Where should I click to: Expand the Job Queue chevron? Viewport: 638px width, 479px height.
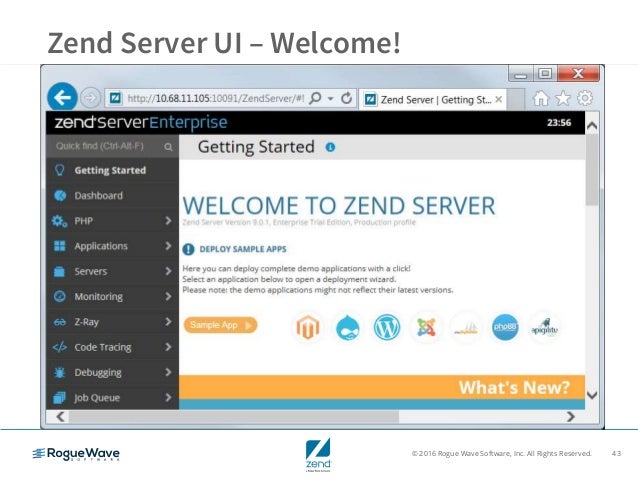pyautogui.click(x=168, y=397)
